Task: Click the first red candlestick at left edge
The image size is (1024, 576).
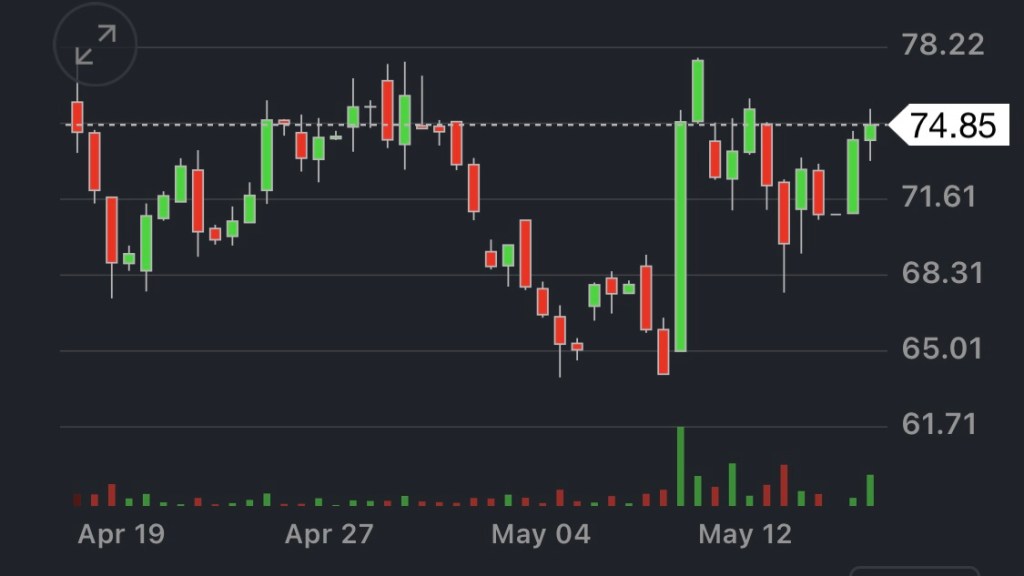Action: 77,117
